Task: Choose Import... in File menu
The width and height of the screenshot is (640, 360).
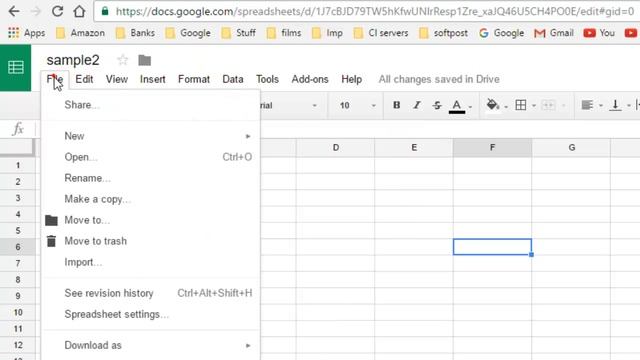Action: (x=150, y=262)
